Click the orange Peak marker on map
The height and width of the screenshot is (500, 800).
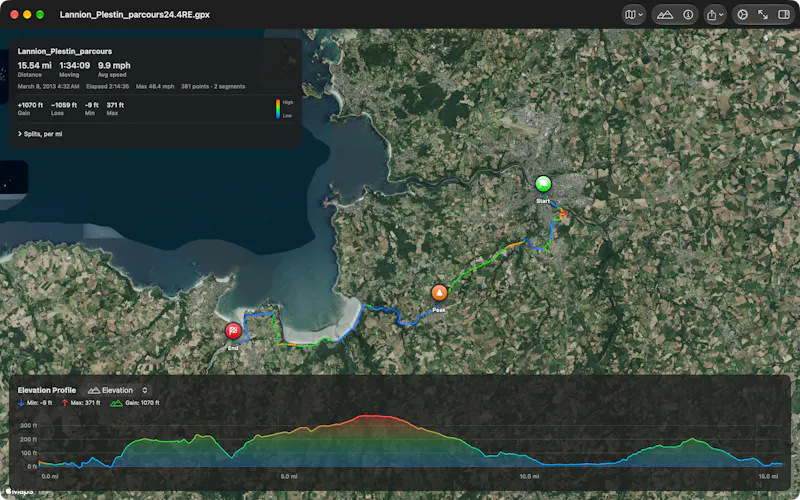point(439,293)
